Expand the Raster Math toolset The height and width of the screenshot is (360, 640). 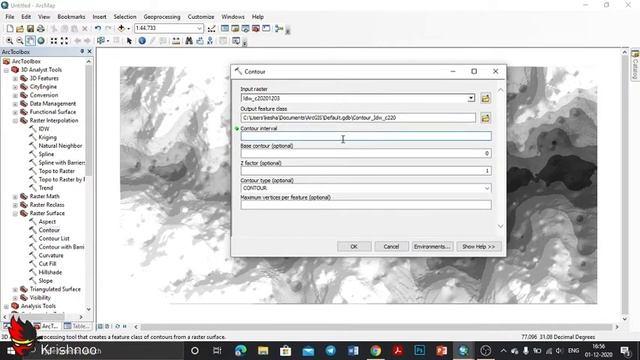pos(15,196)
